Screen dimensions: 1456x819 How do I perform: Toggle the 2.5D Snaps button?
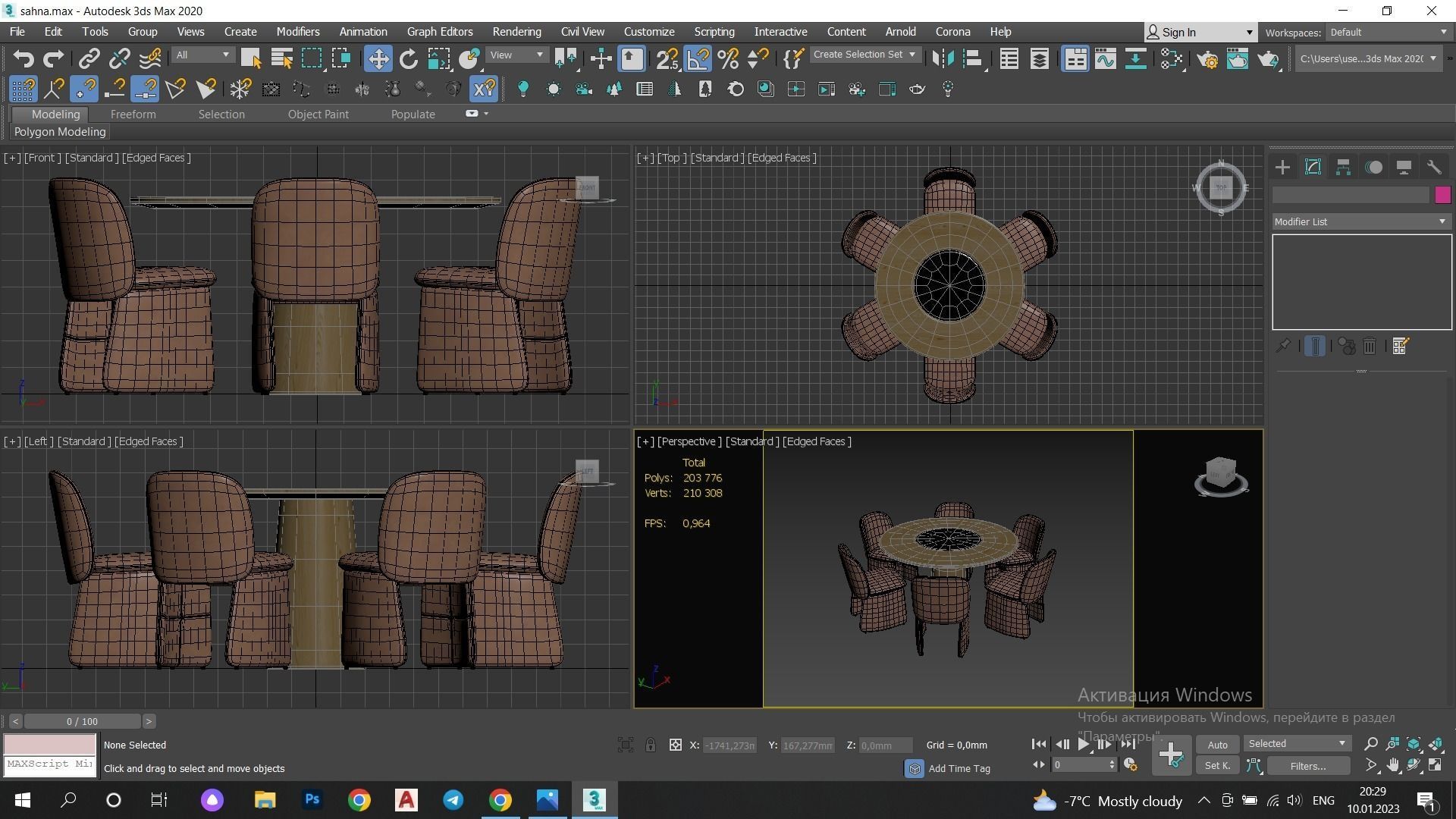click(x=667, y=58)
